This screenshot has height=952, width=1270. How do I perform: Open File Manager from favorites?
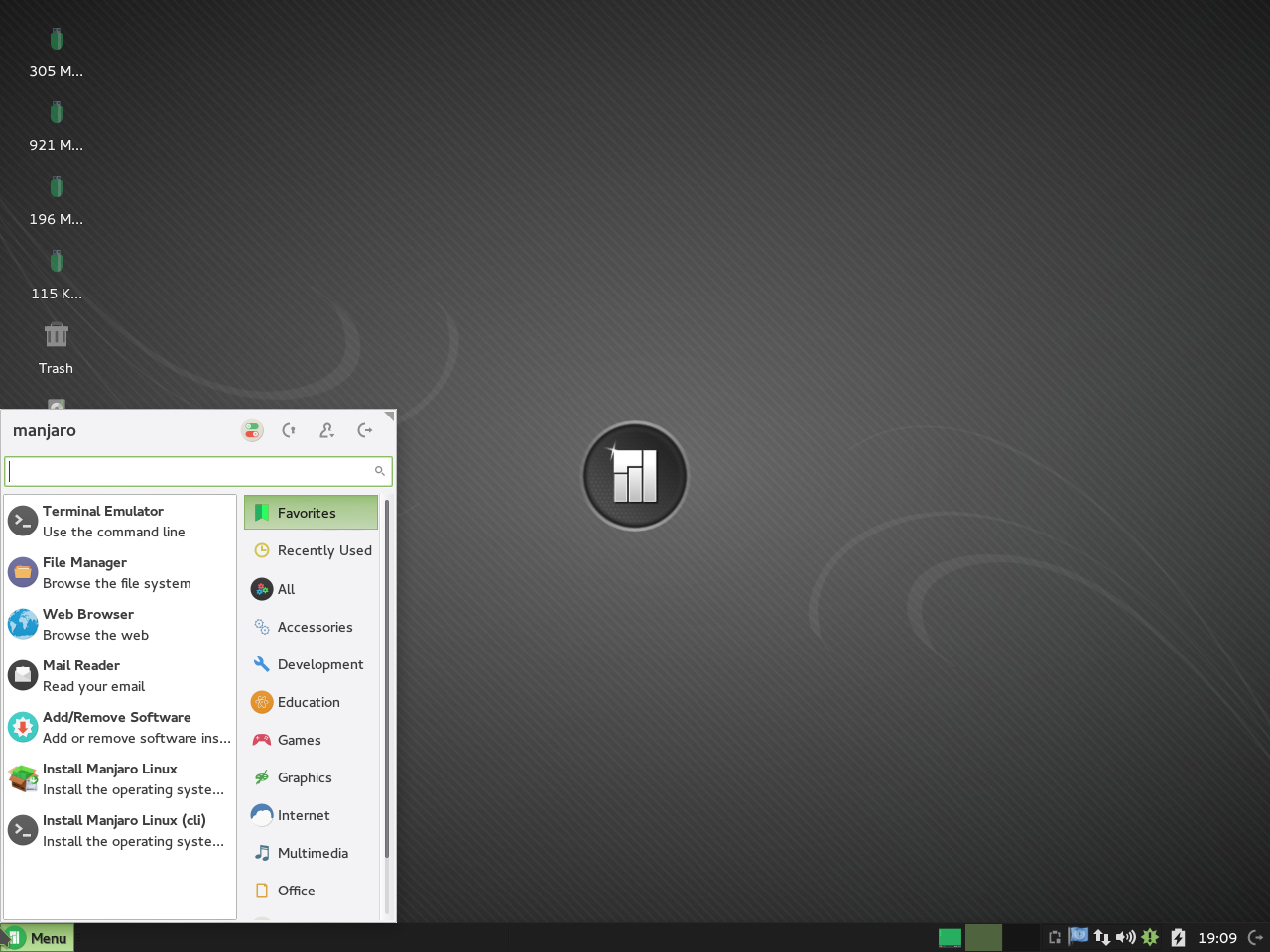tap(120, 572)
